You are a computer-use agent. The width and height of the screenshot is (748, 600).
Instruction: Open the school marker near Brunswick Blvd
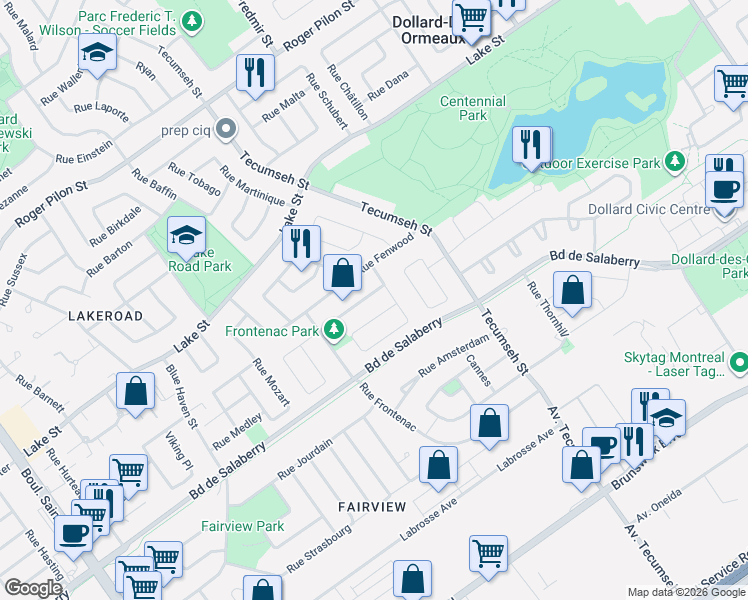[x=666, y=422]
